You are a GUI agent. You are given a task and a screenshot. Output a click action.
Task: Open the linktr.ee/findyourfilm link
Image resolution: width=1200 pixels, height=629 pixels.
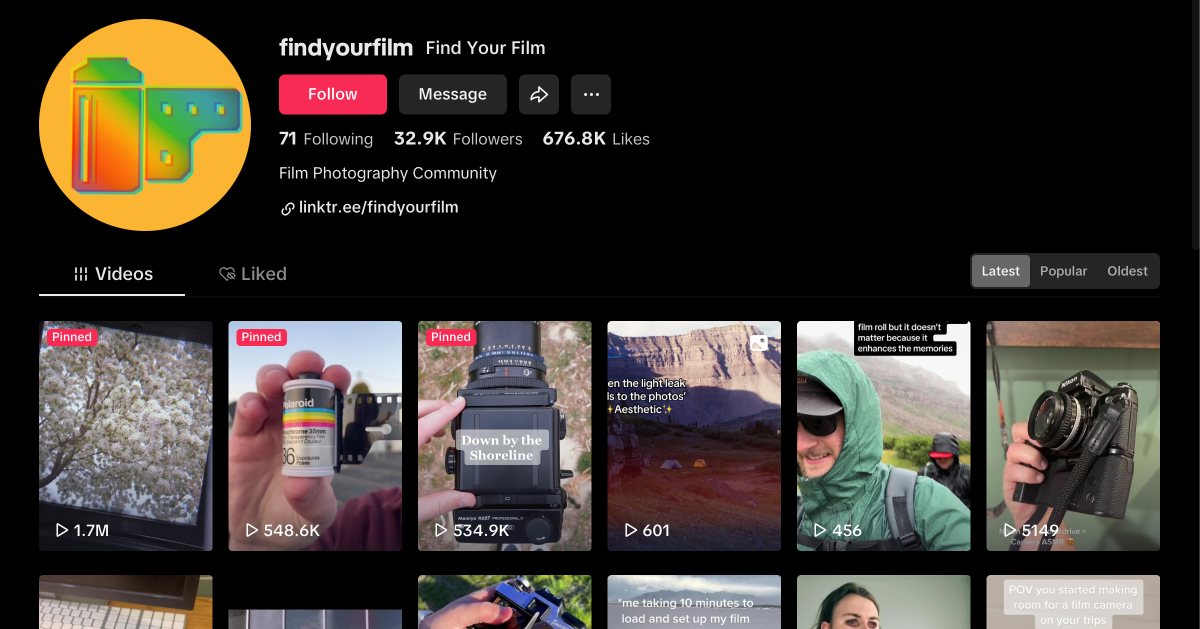coord(378,207)
